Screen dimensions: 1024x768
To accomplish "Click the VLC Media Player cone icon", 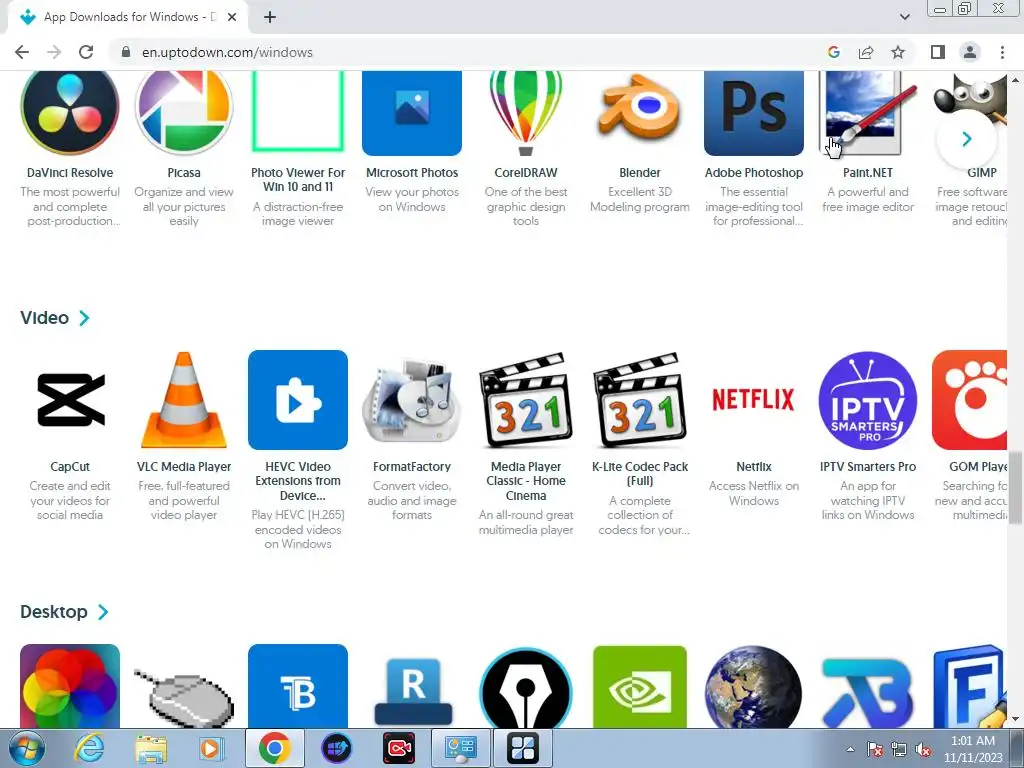I will pos(184,400).
